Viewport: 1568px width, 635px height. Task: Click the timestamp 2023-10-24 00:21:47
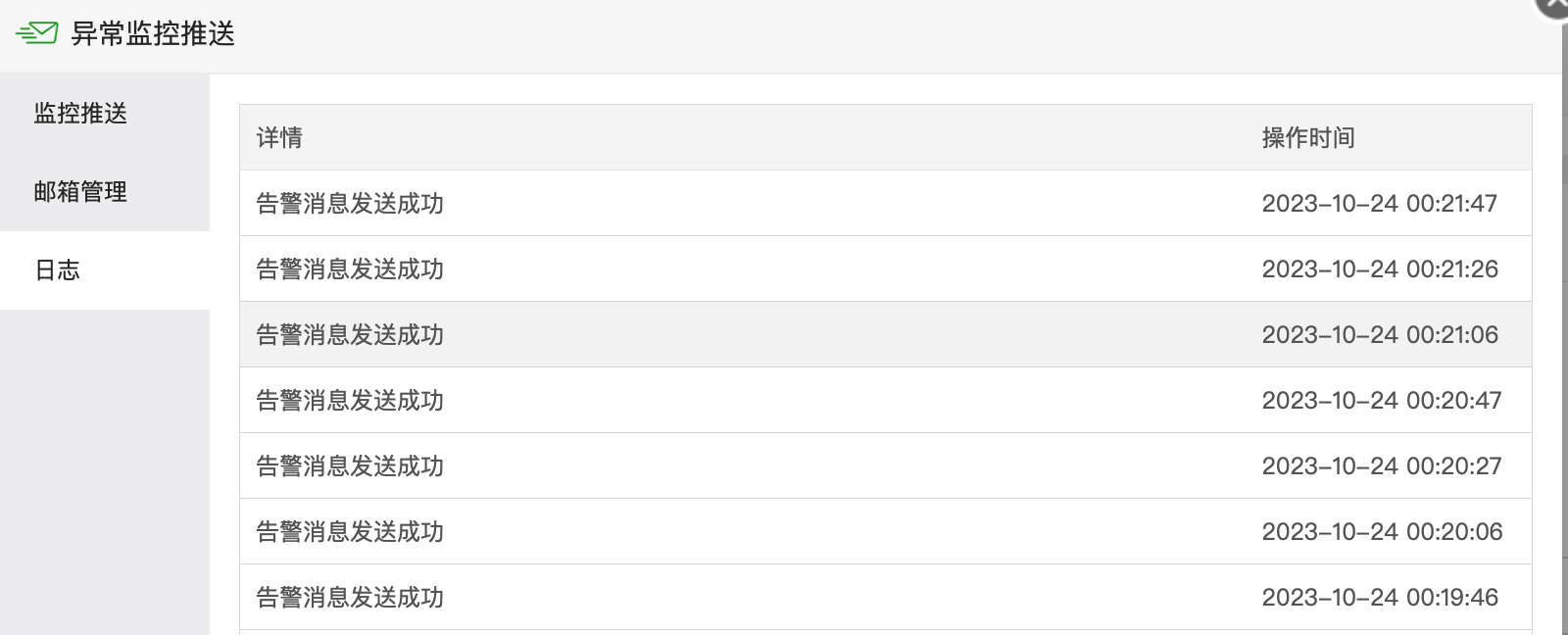[1380, 204]
